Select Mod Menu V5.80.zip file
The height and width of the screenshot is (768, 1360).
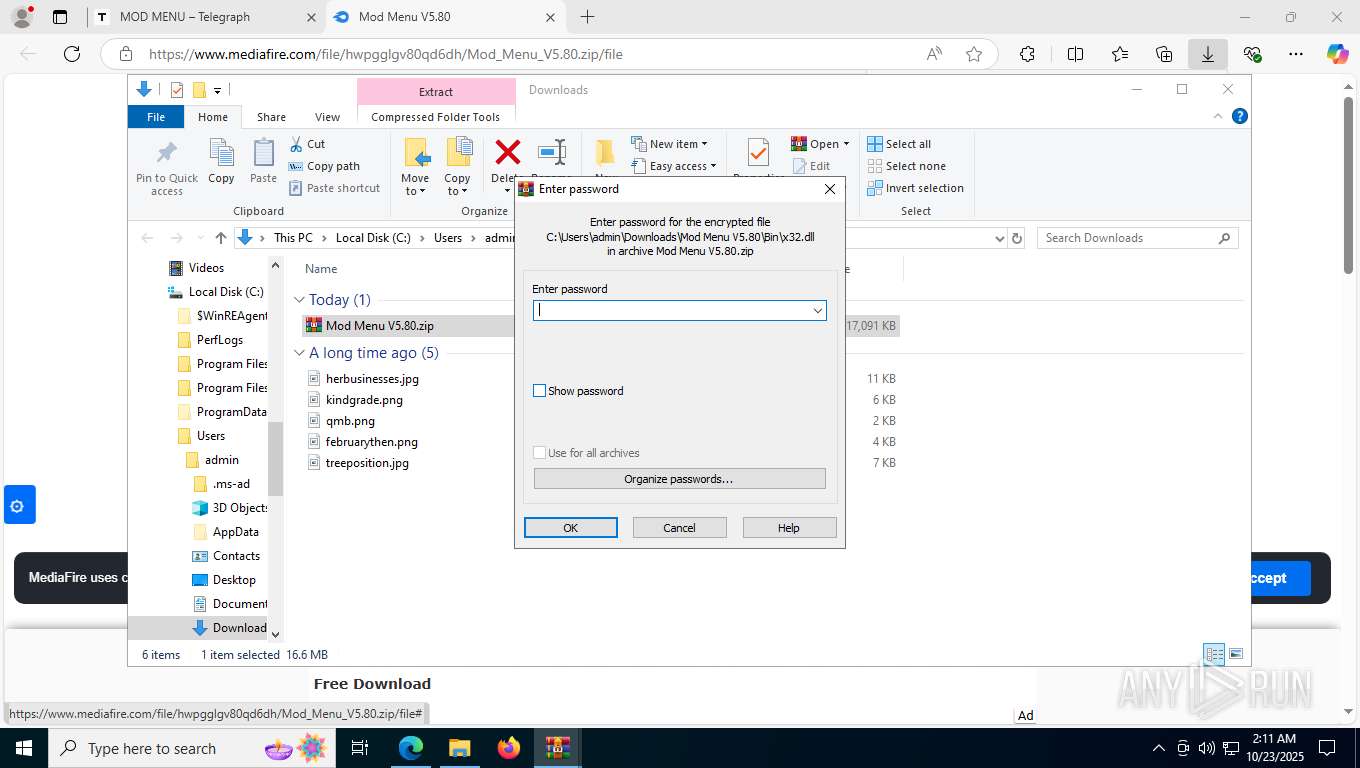(x=380, y=326)
